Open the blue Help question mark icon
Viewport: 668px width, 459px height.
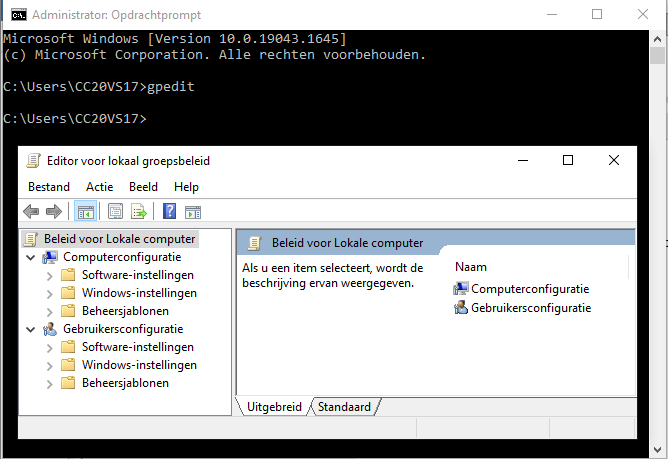point(170,211)
